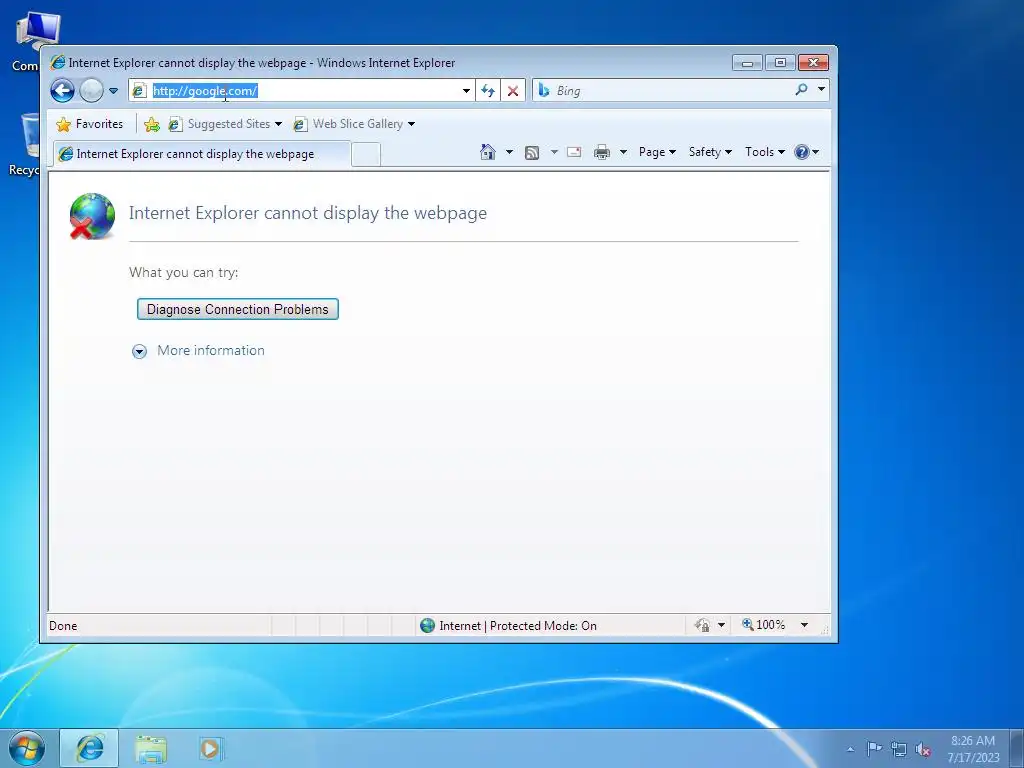The width and height of the screenshot is (1024, 768).
Task: Click the Show desktop button beside the clock
Action: (1016, 749)
